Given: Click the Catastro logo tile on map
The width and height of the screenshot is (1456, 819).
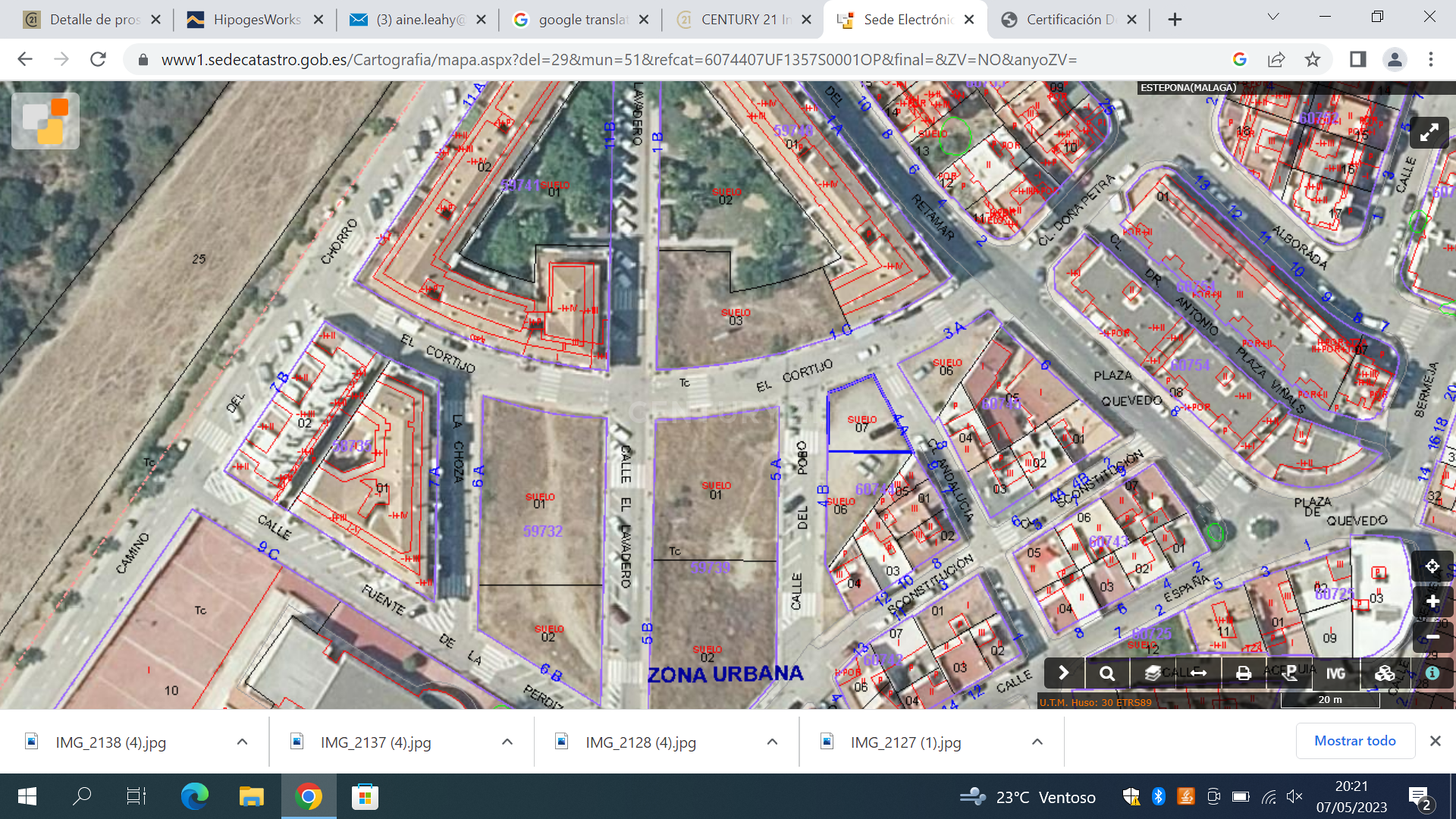Looking at the screenshot, I should pyautogui.click(x=45, y=121).
